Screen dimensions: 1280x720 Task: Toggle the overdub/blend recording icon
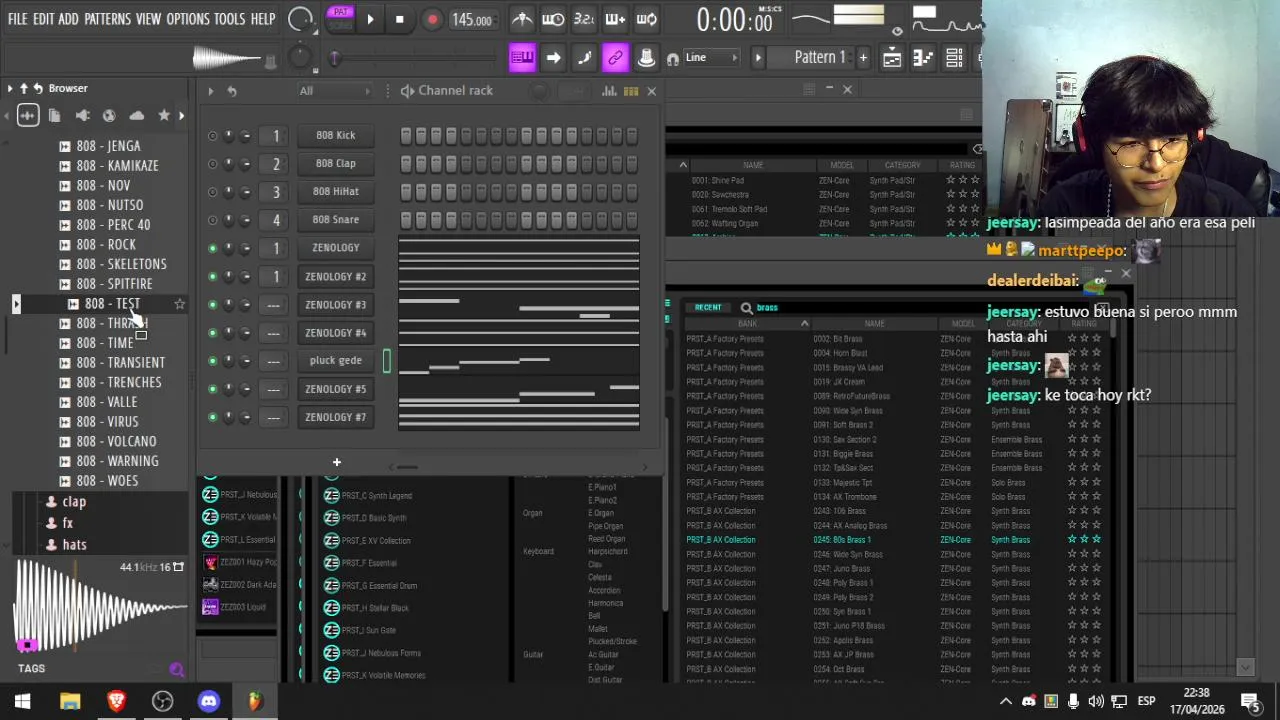tap(615, 19)
